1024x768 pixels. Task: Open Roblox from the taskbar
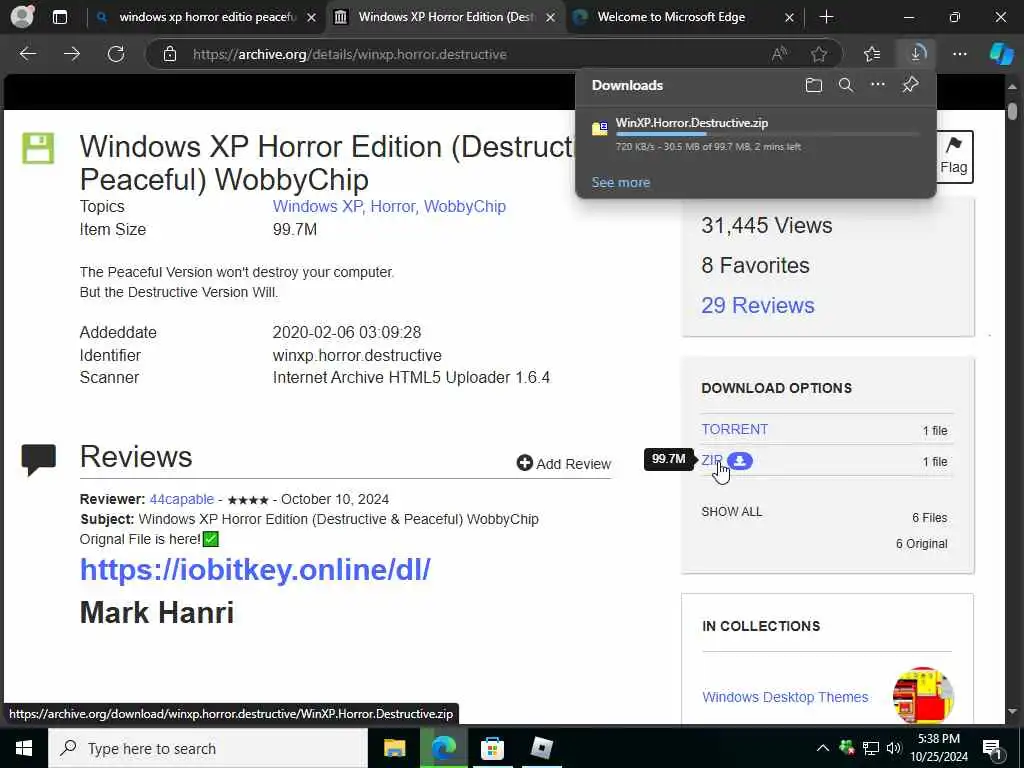click(x=541, y=748)
